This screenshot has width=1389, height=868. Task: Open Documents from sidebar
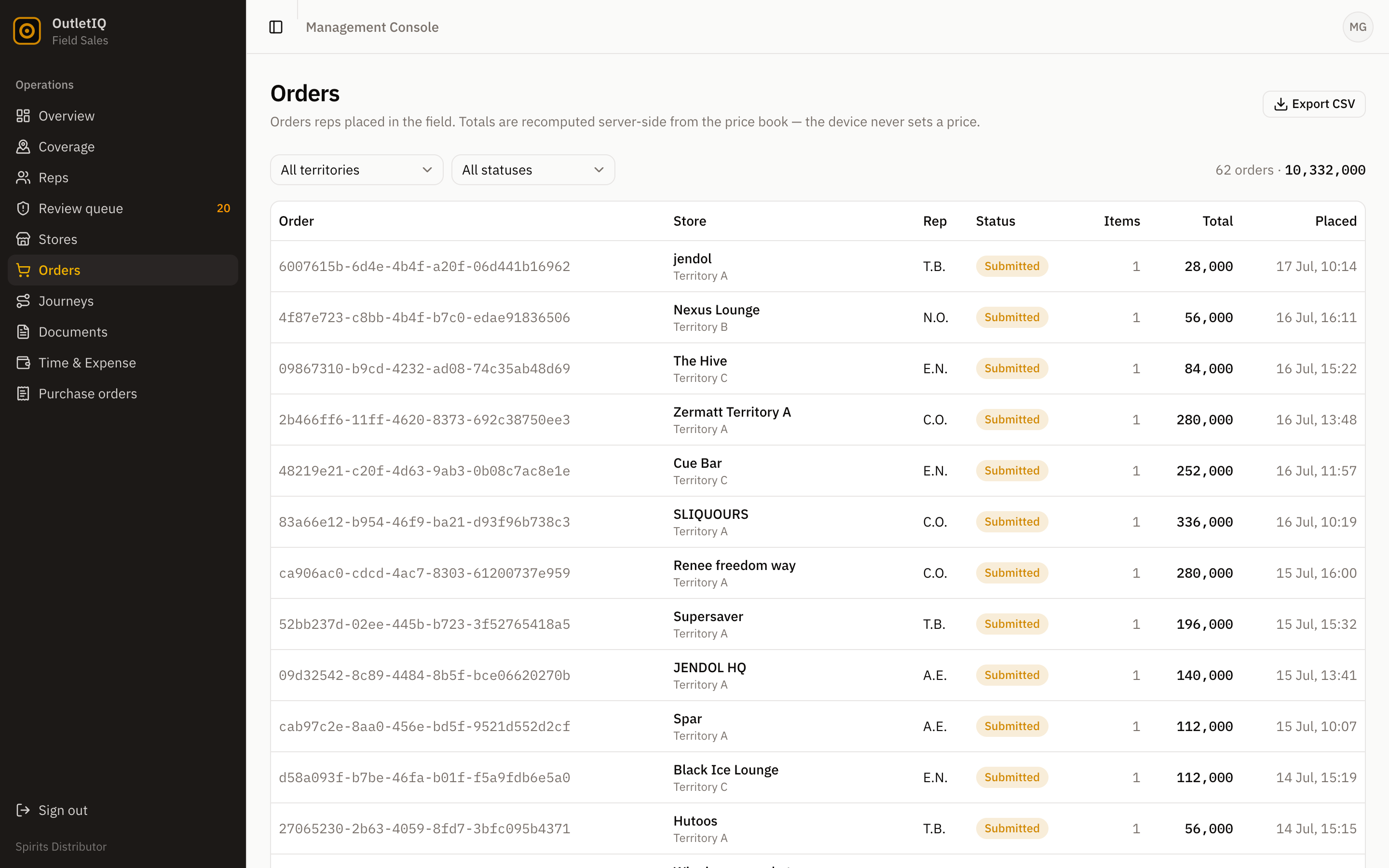pos(123,332)
